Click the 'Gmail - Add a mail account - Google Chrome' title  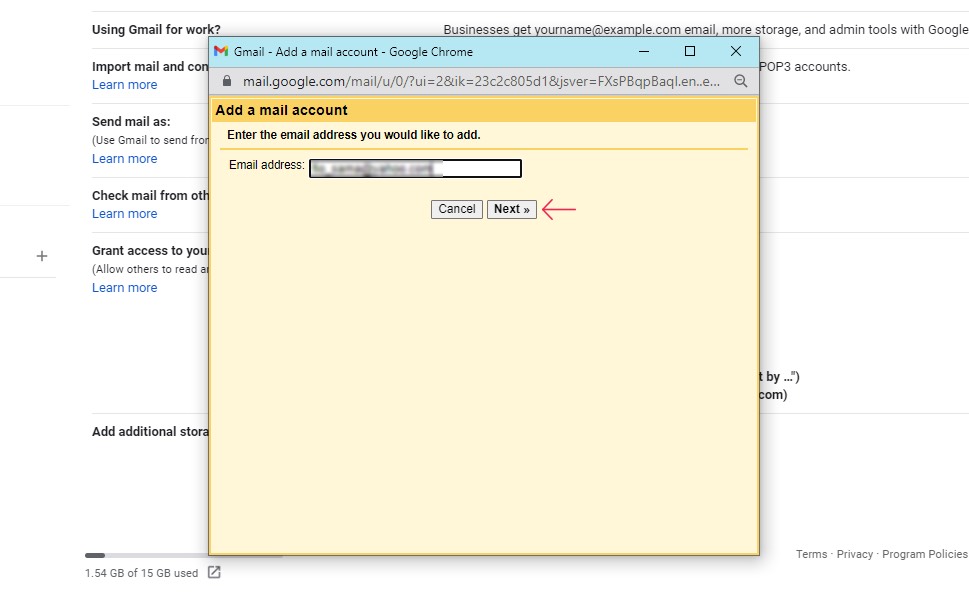(353, 52)
